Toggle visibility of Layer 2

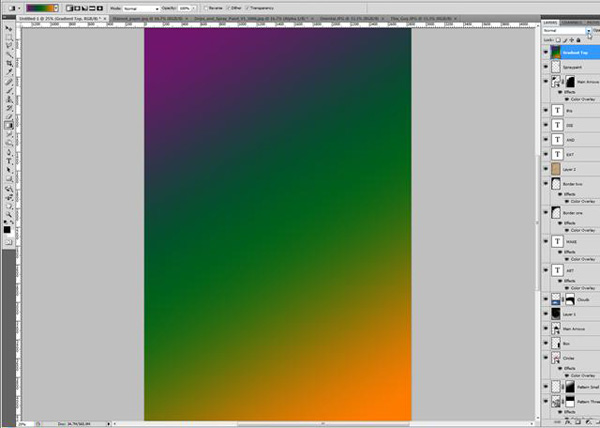(x=546, y=169)
